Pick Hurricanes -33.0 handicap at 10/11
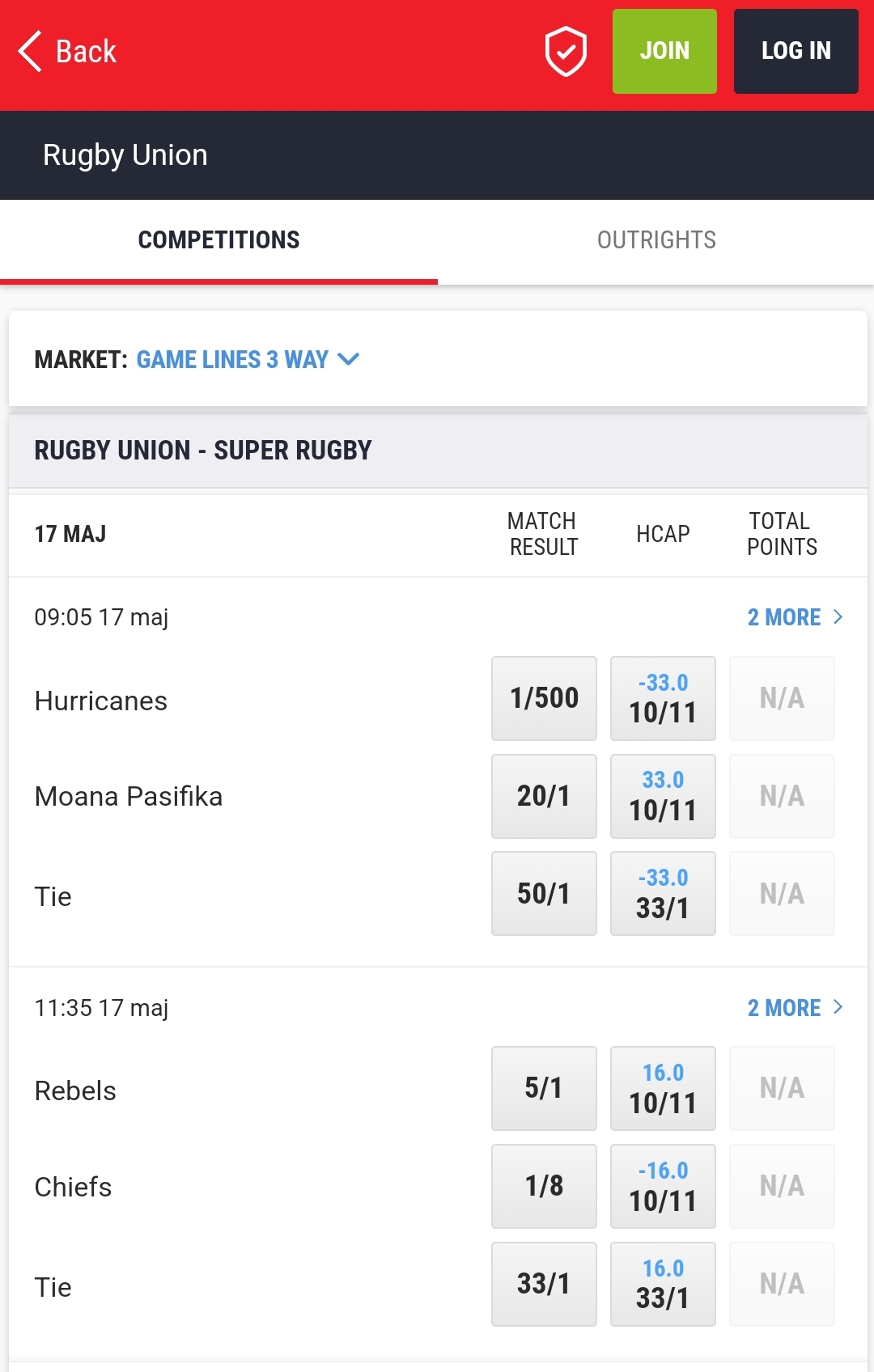 (663, 697)
